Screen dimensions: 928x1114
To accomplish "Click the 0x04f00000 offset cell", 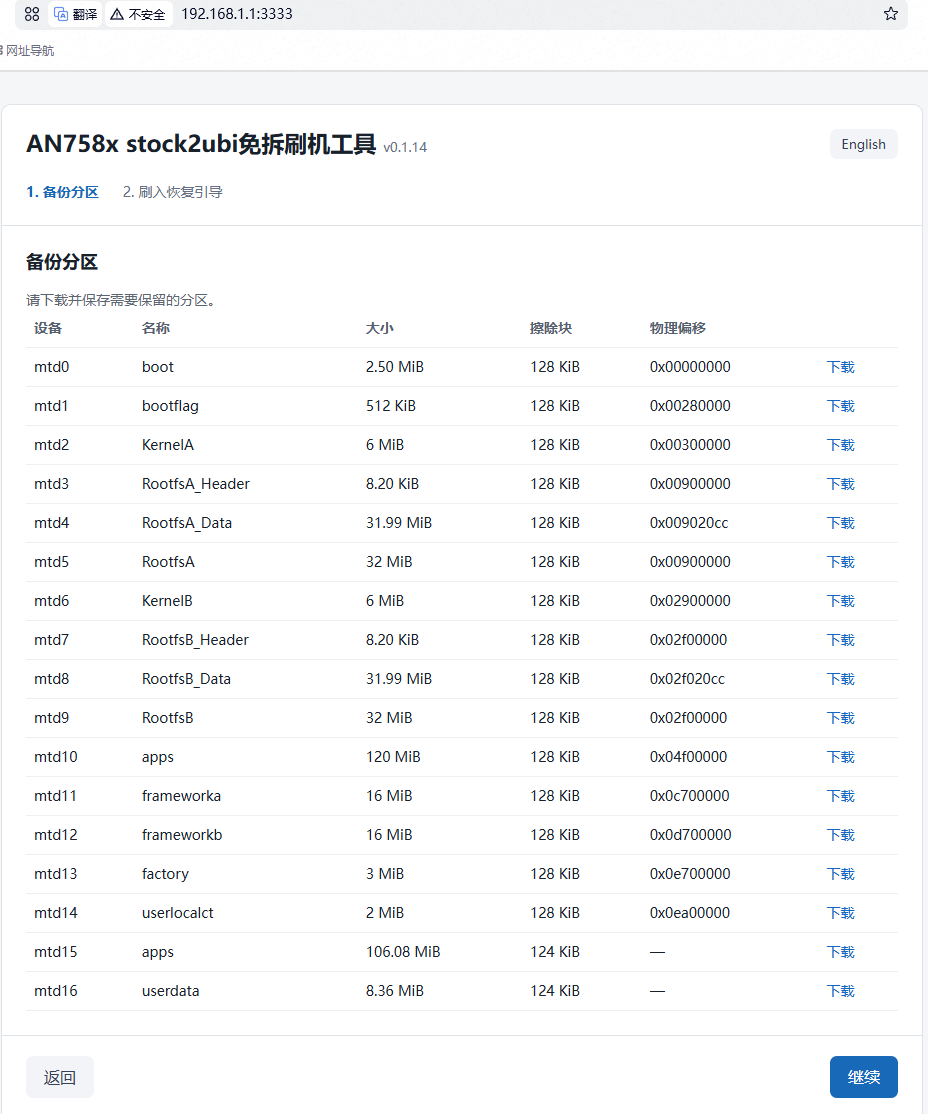I will click(689, 757).
